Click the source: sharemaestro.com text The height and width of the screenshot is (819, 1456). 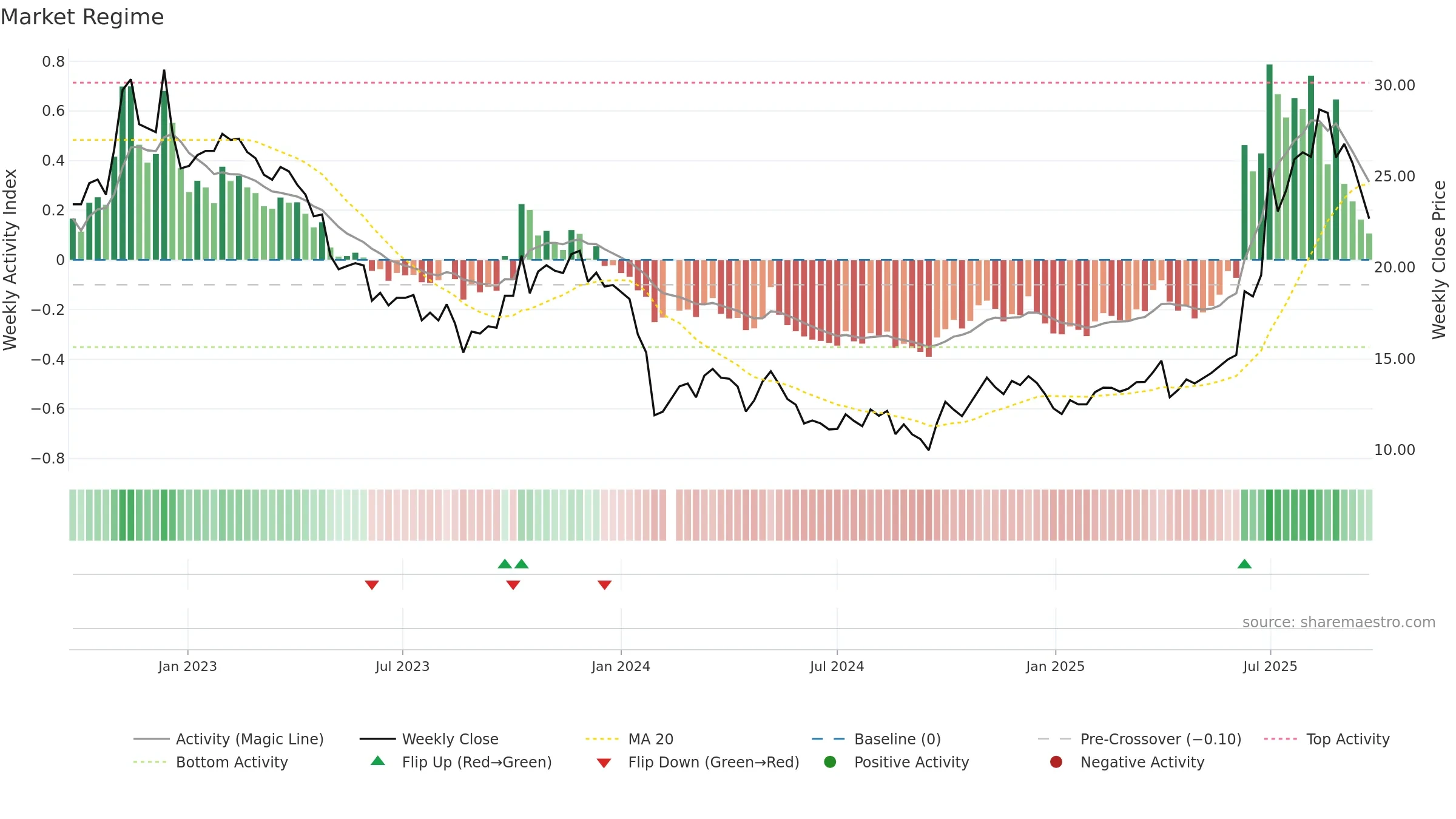point(1339,622)
